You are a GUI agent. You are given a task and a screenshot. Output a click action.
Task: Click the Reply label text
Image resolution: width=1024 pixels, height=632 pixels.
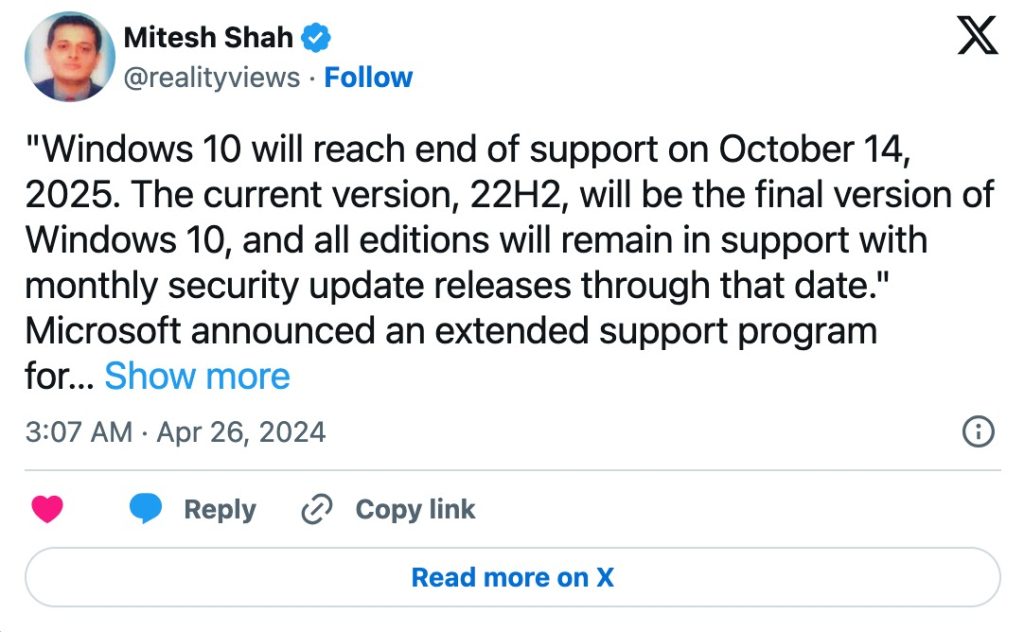tap(220, 509)
